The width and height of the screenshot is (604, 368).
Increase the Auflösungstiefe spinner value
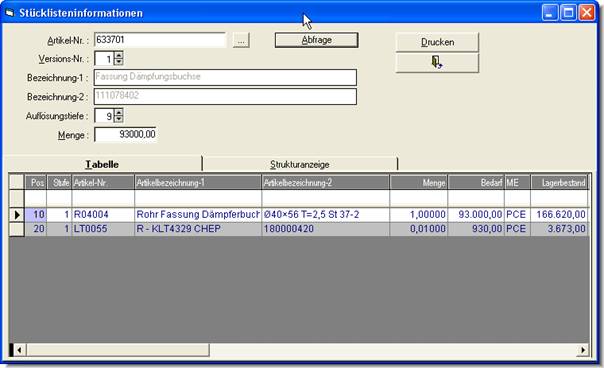[x=119, y=112]
